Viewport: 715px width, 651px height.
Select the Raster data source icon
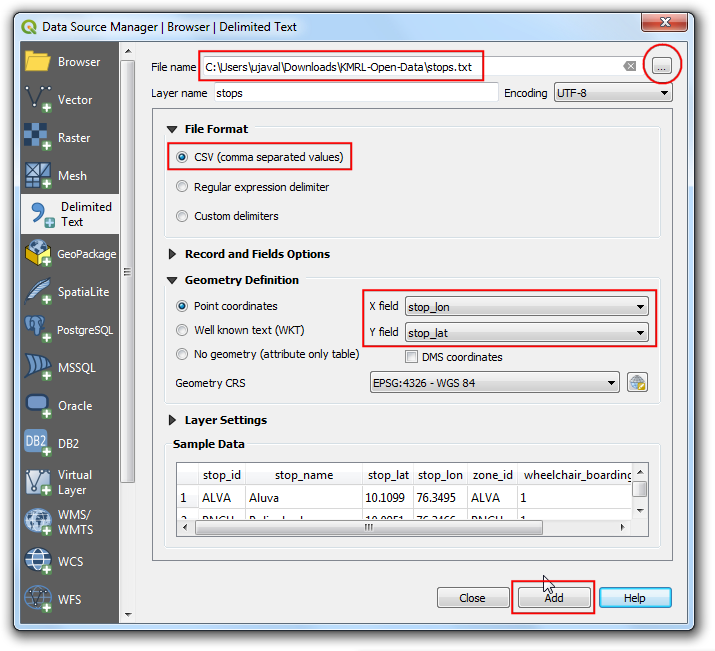38,138
